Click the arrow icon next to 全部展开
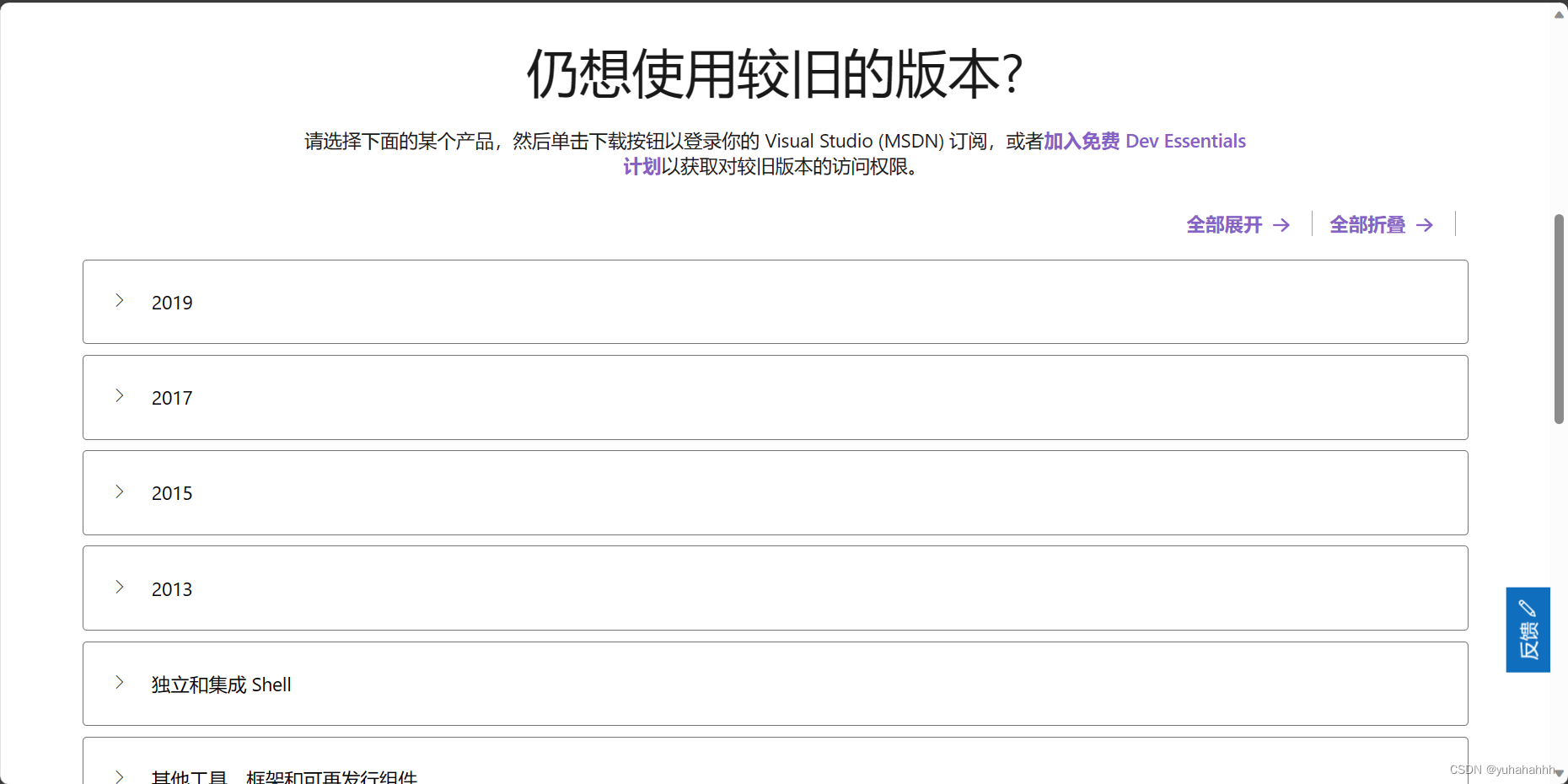This screenshot has width=1568, height=784. coord(1281,225)
